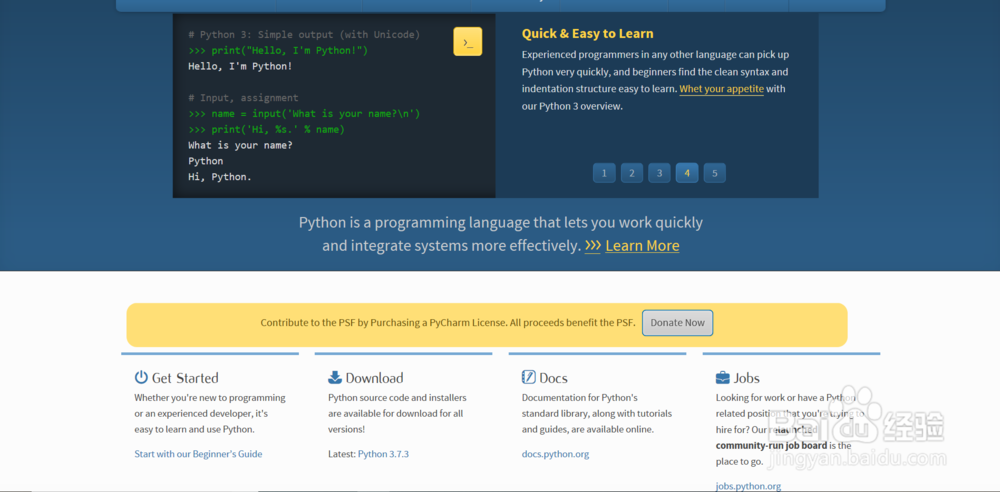Click the download arrow icon beside Download
The image size is (1000, 492).
tap(335, 377)
